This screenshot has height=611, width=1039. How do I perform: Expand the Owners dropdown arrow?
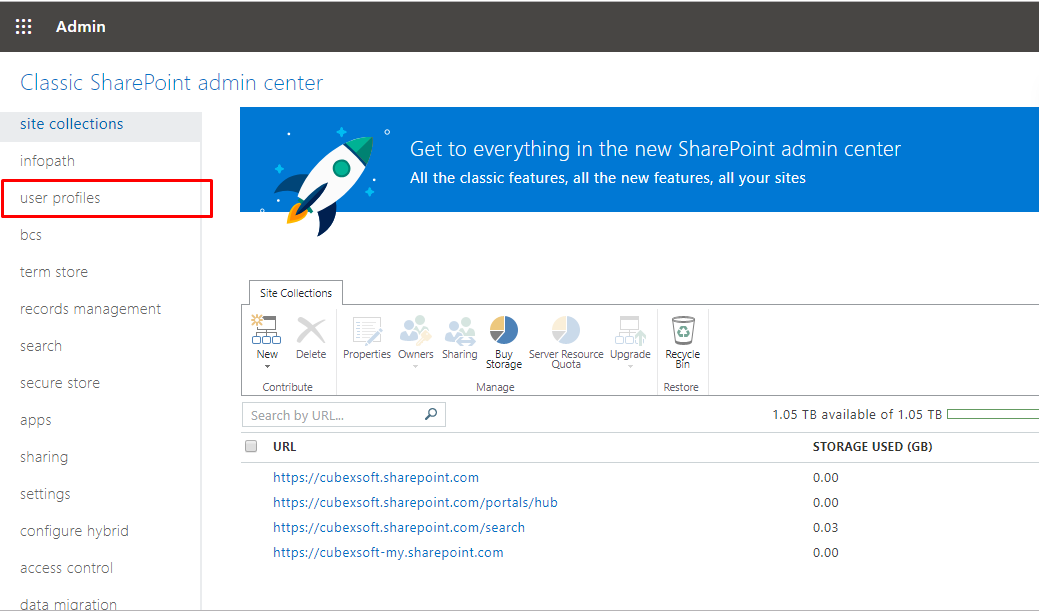[415, 366]
